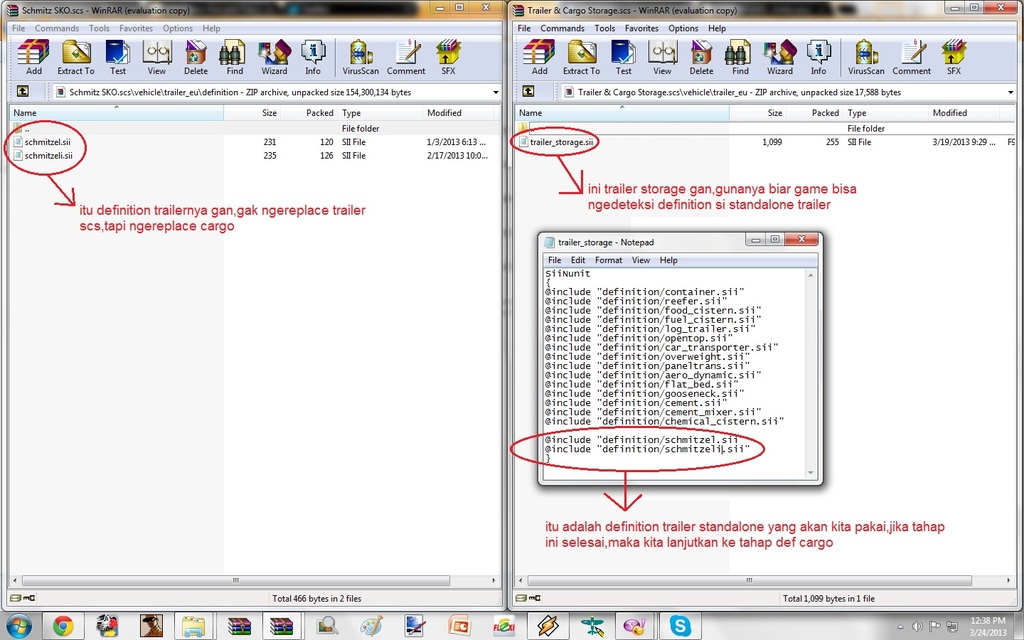1024x640 pixels.
Task: Open Format menu in Notepad
Action: (x=608, y=260)
